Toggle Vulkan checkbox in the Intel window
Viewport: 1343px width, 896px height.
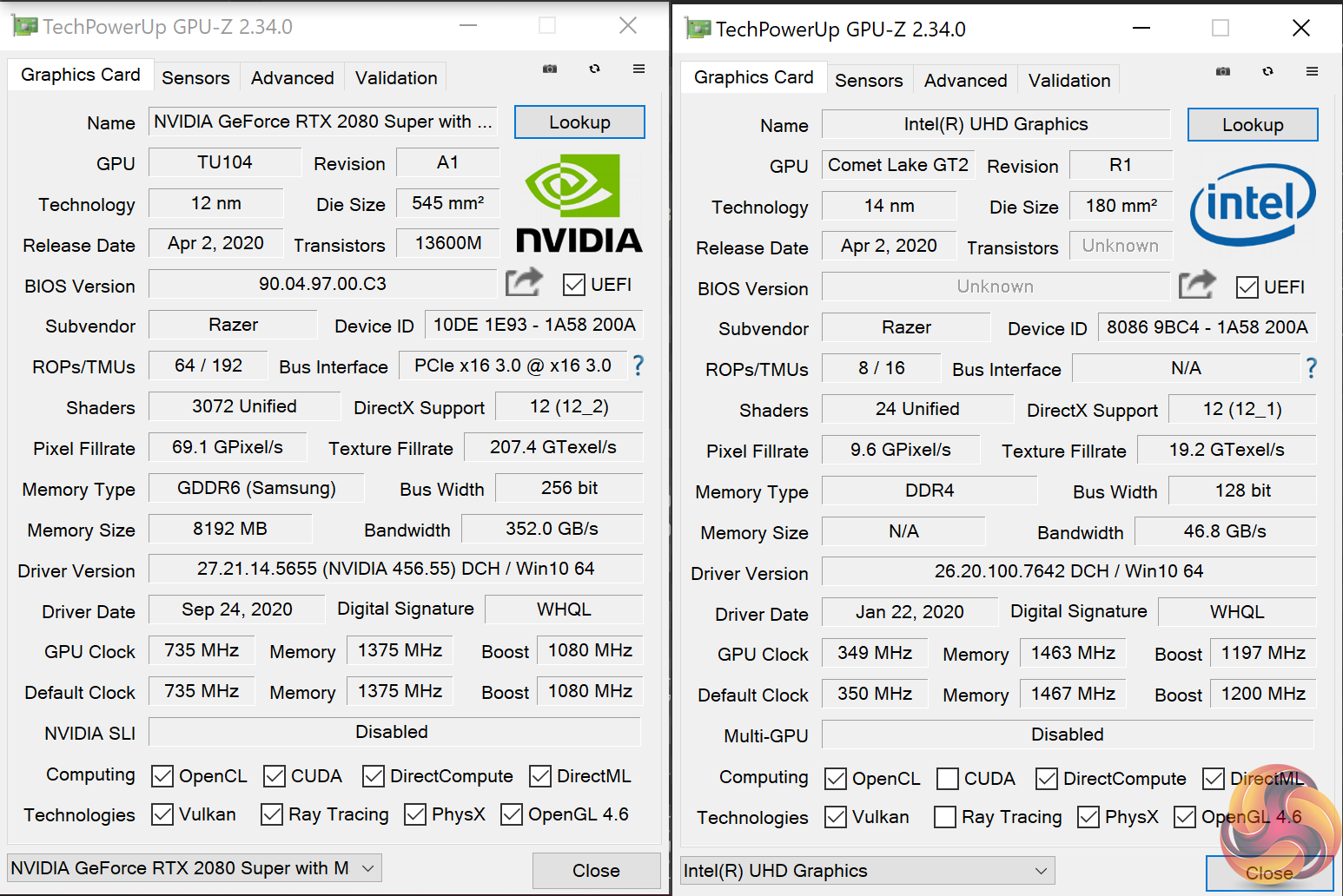(x=835, y=817)
